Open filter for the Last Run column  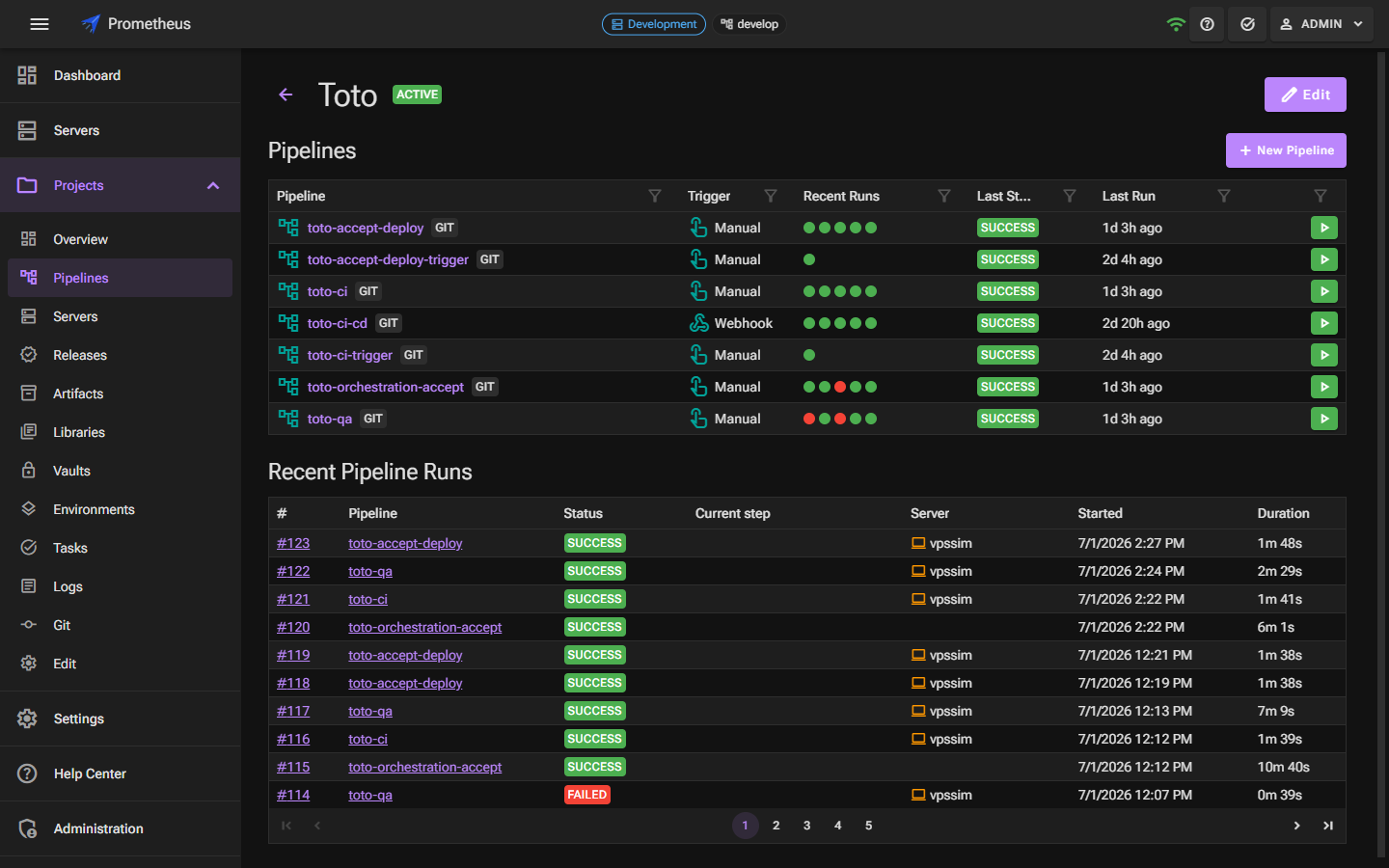[x=1224, y=196]
